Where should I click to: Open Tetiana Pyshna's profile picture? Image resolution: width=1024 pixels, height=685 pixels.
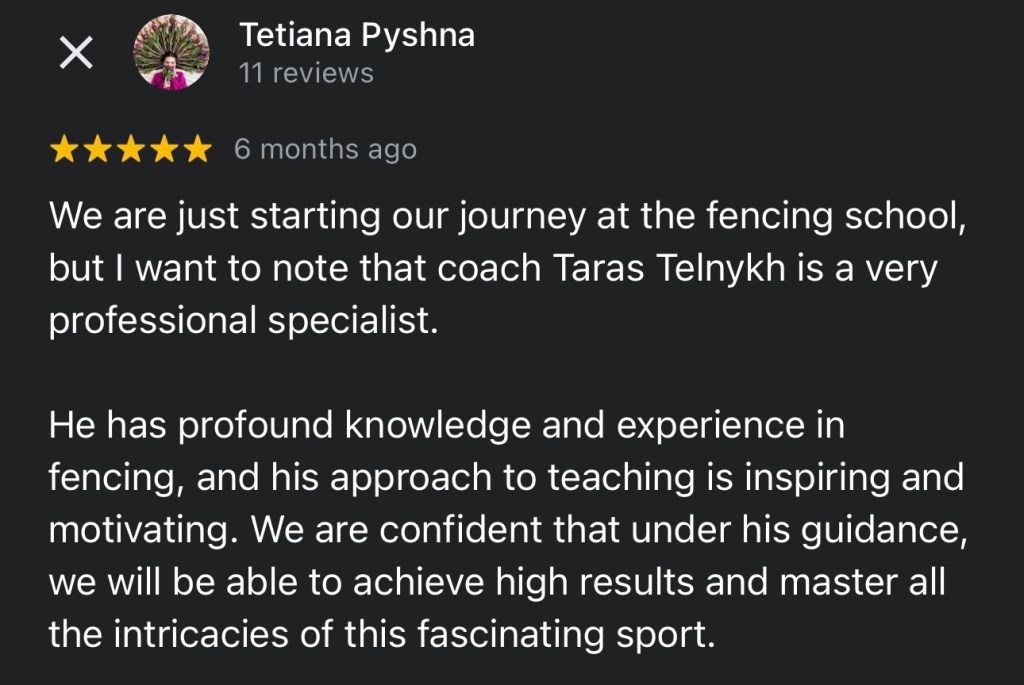(x=171, y=53)
